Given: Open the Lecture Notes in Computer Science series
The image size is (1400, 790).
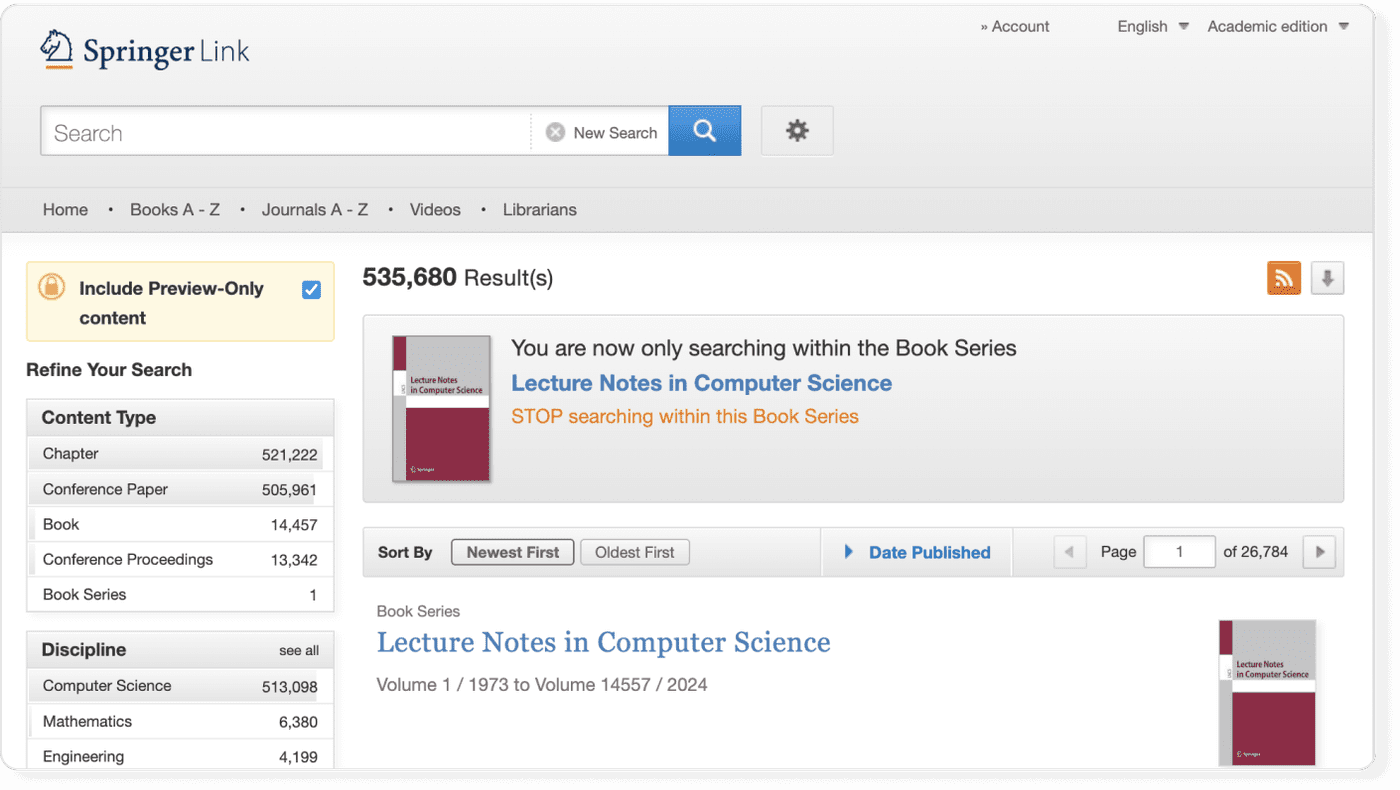Looking at the screenshot, I should click(x=603, y=642).
